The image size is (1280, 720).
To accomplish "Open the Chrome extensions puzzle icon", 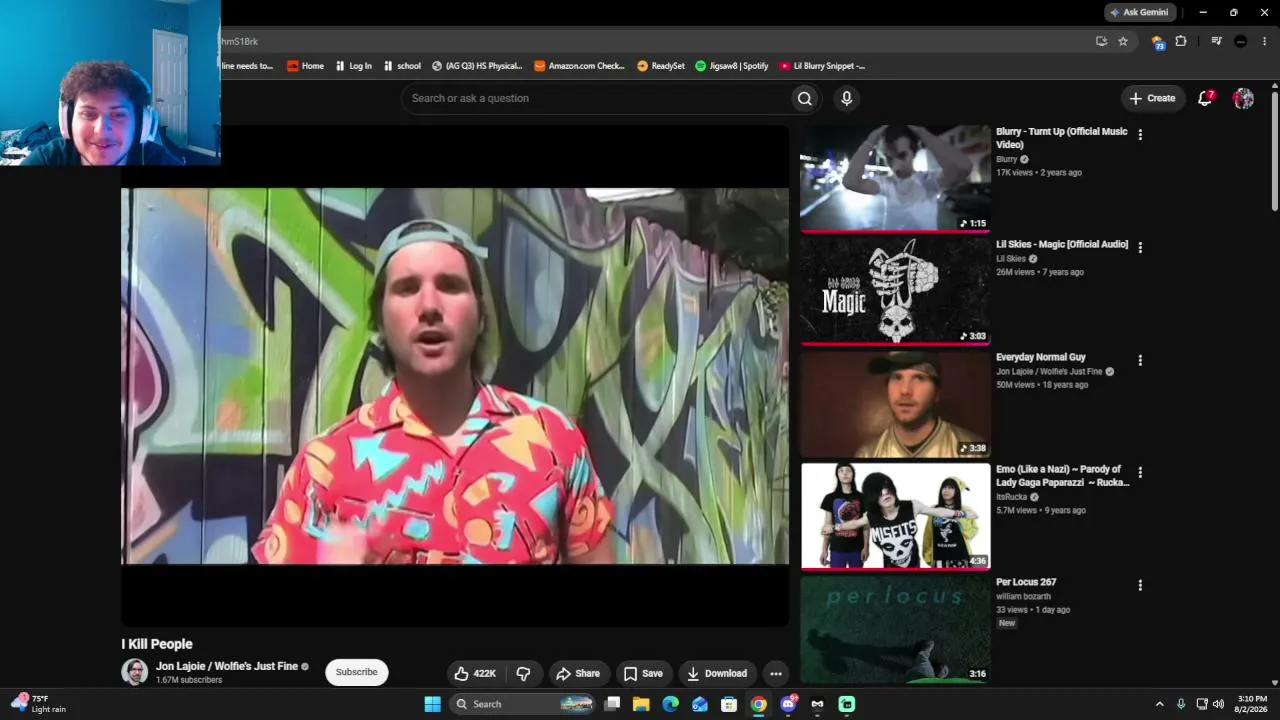I will (1181, 41).
